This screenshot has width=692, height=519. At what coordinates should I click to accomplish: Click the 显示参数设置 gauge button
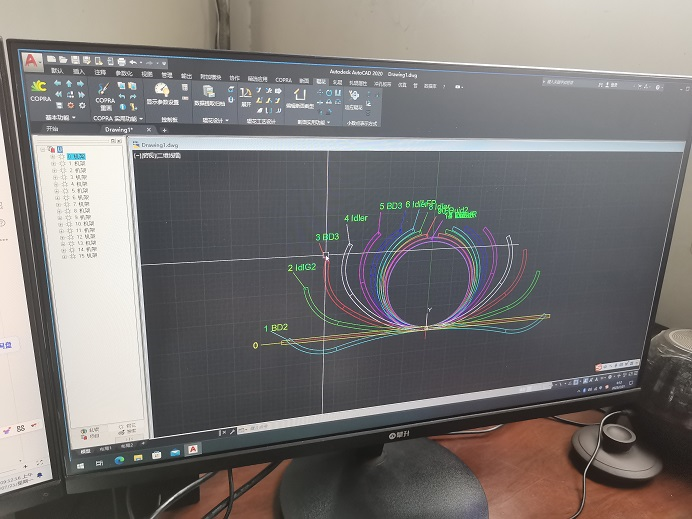163,95
